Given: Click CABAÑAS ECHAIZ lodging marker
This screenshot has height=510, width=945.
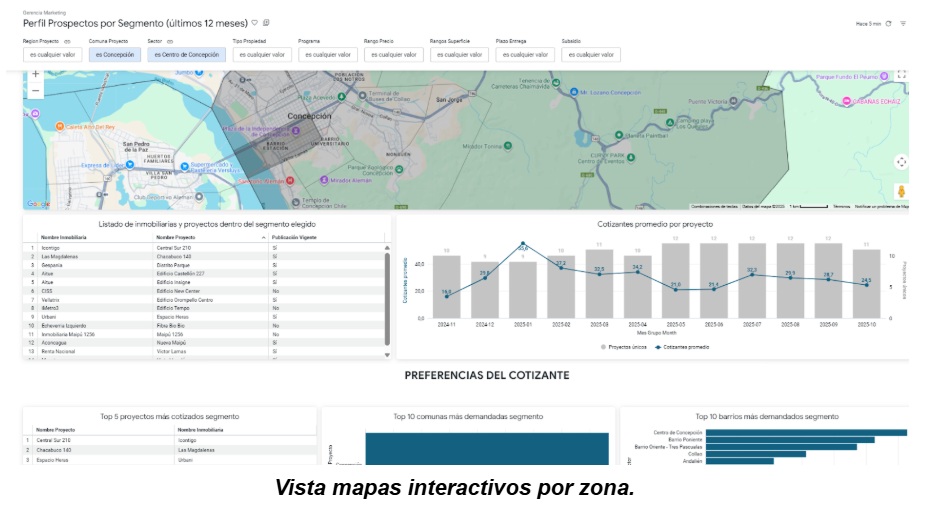Looking at the screenshot, I should (847, 102).
